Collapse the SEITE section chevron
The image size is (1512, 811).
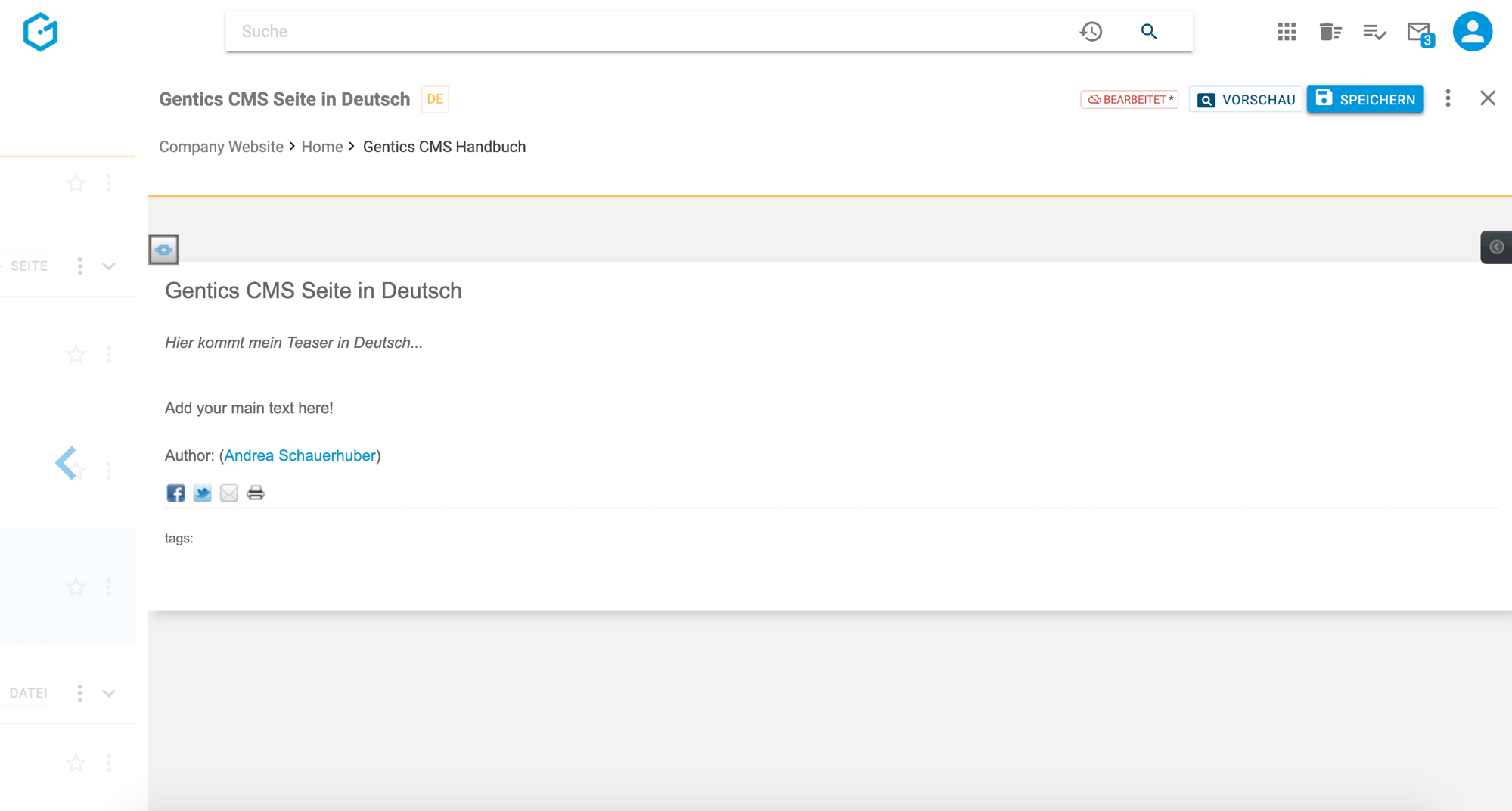click(109, 266)
